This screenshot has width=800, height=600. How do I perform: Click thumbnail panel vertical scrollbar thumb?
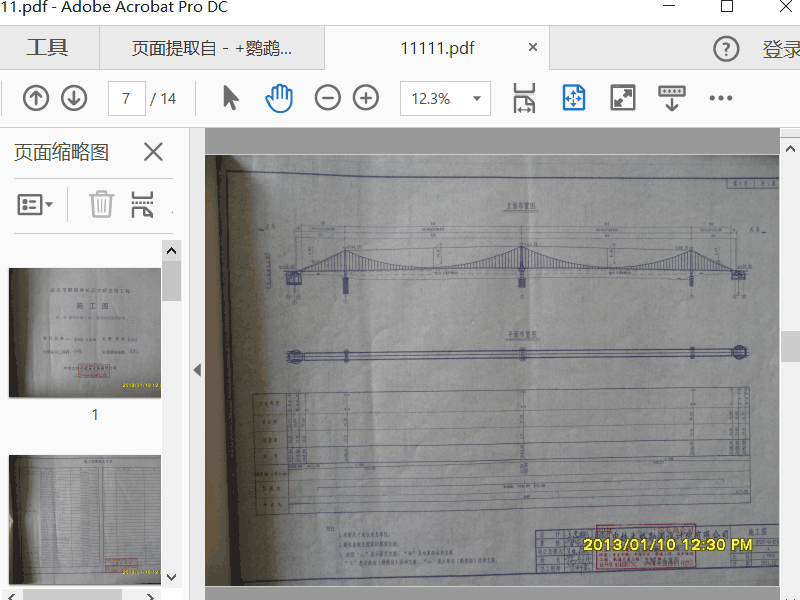tap(171, 281)
